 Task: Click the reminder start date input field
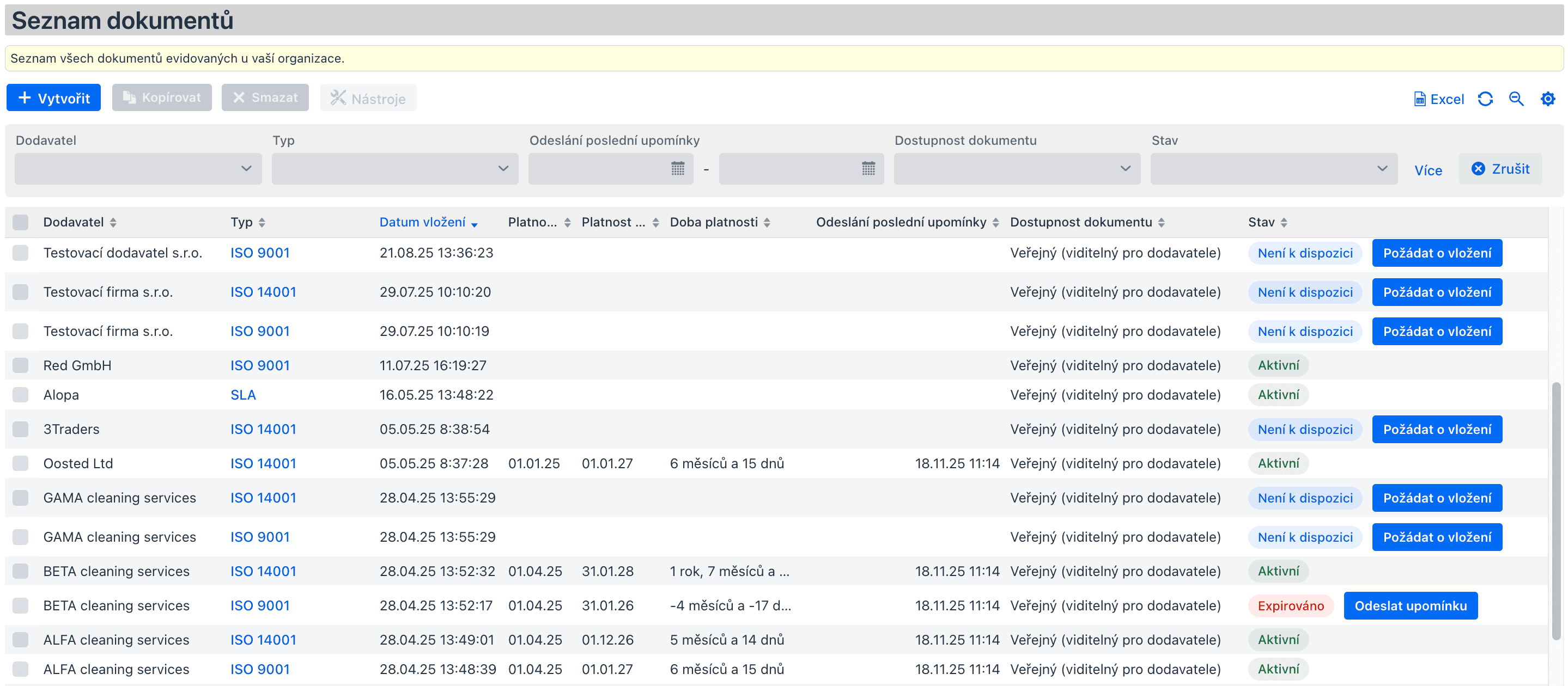(x=611, y=168)
